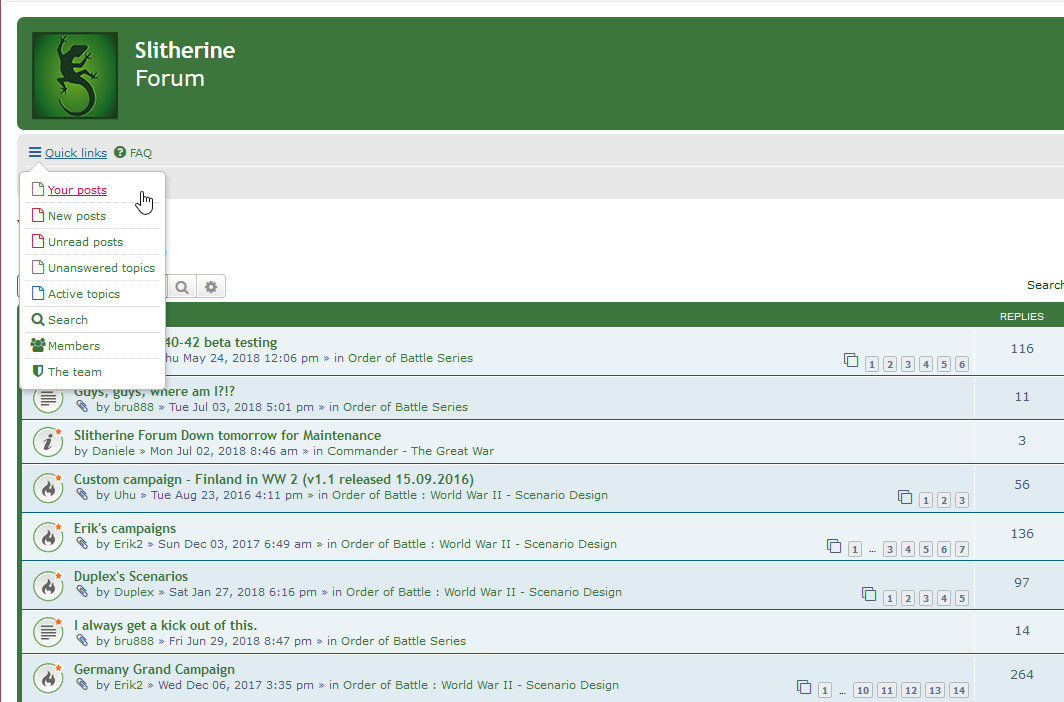The width and height of the screenshot is (1064, 702).
Task: Open I always get a kick out of this topic
Action: click(166, 625)
